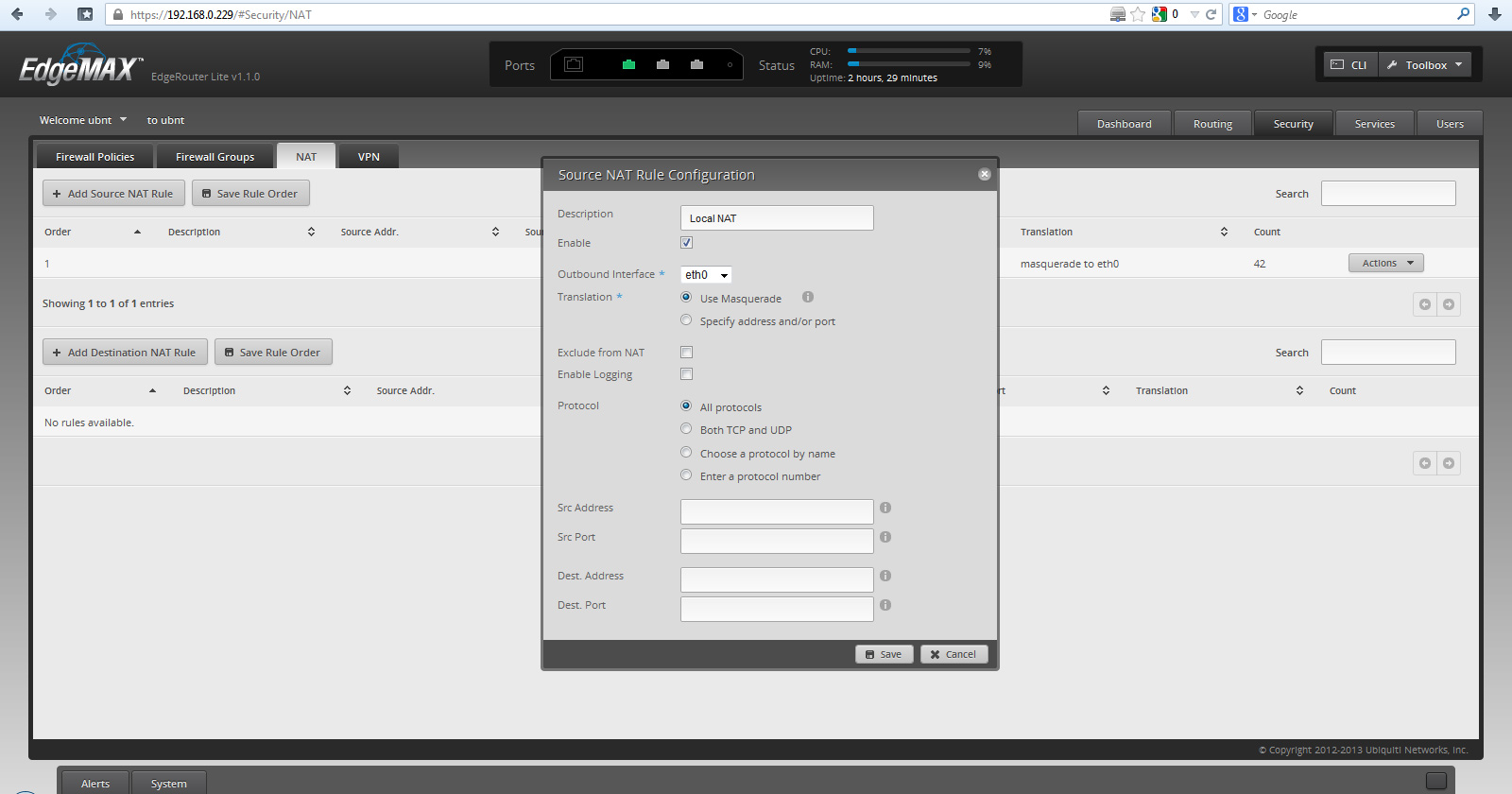Click the Dest. Address info icon
Viewport: 1512px width, 794px height.
tap(885, 576)
